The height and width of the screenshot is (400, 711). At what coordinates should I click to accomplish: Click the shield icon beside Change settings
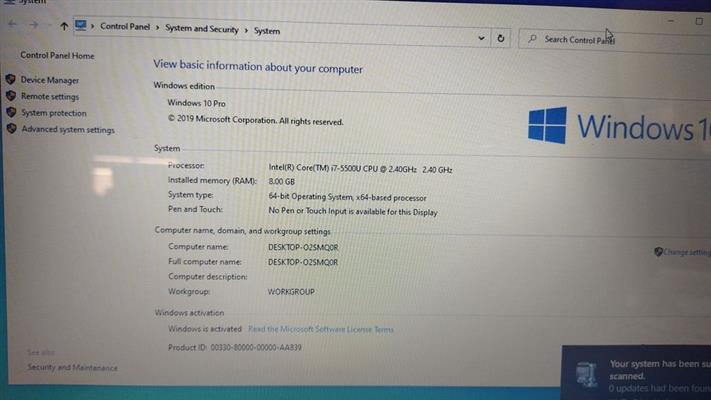coord(658,252)
